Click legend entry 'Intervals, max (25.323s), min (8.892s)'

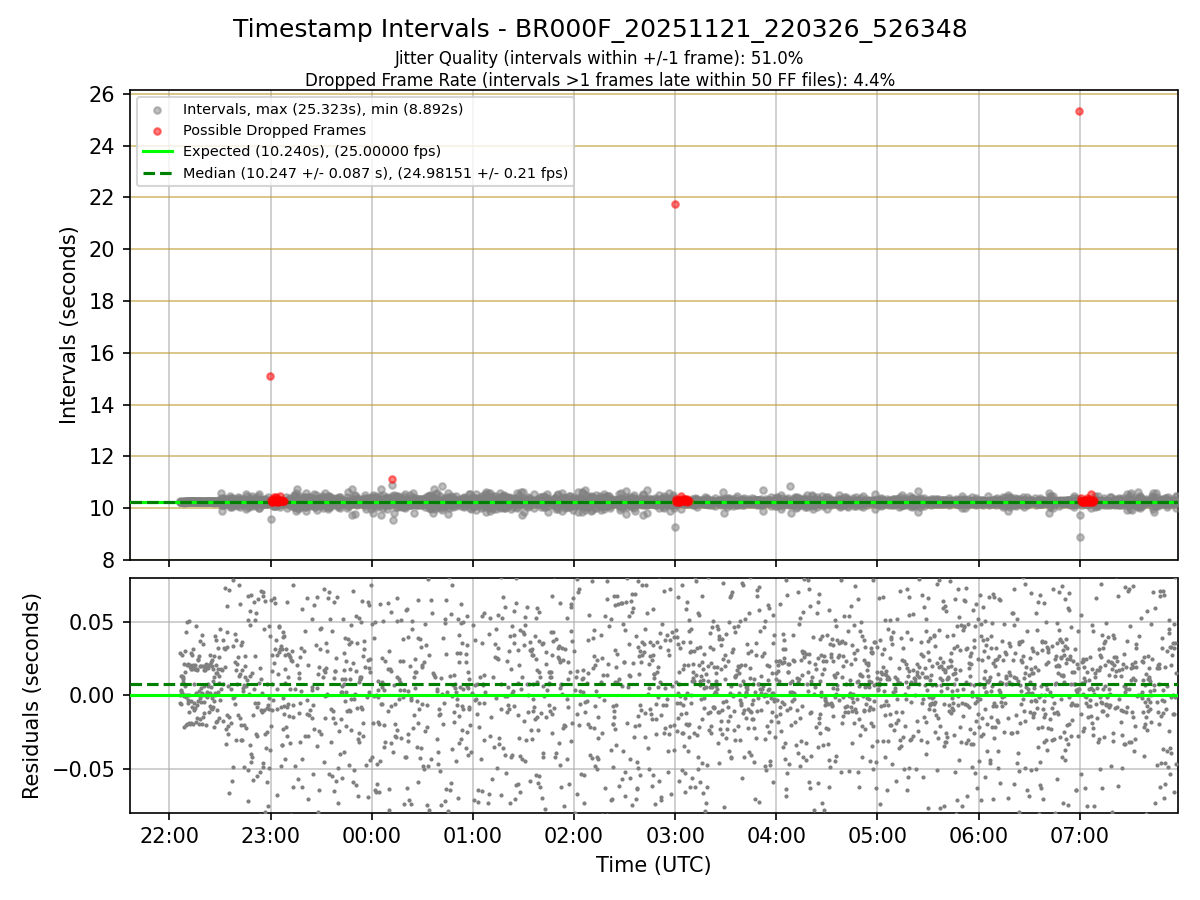(323, 109)
